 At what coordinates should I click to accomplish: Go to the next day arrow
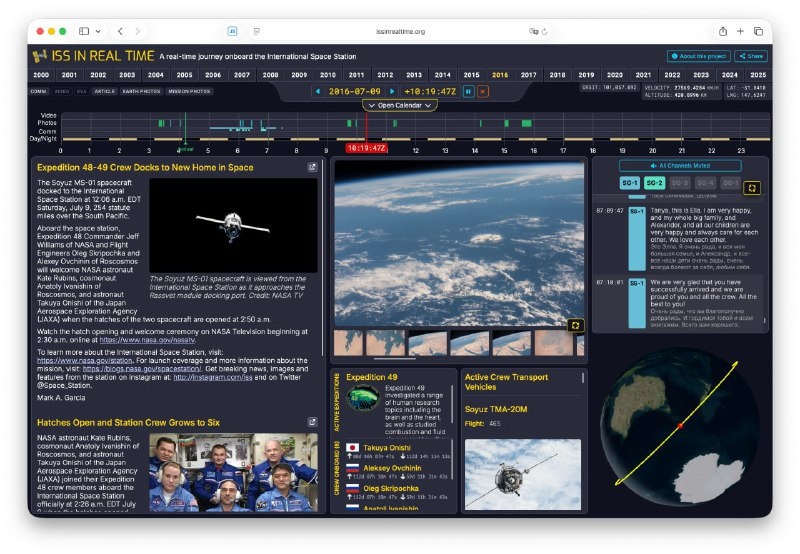coord(392,91)
